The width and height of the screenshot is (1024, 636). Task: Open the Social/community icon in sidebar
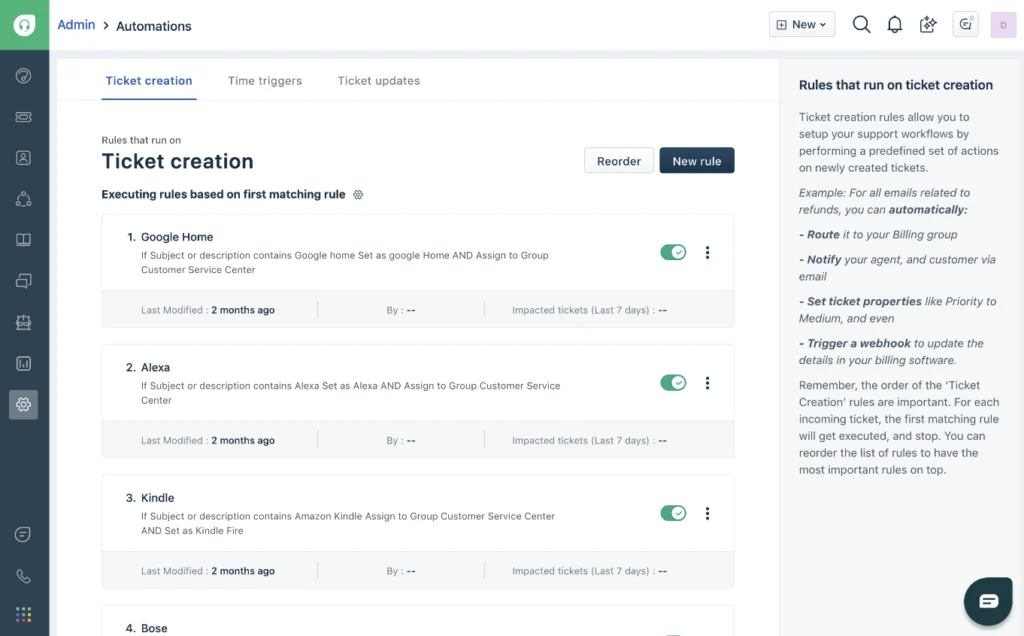click(24, 199)
